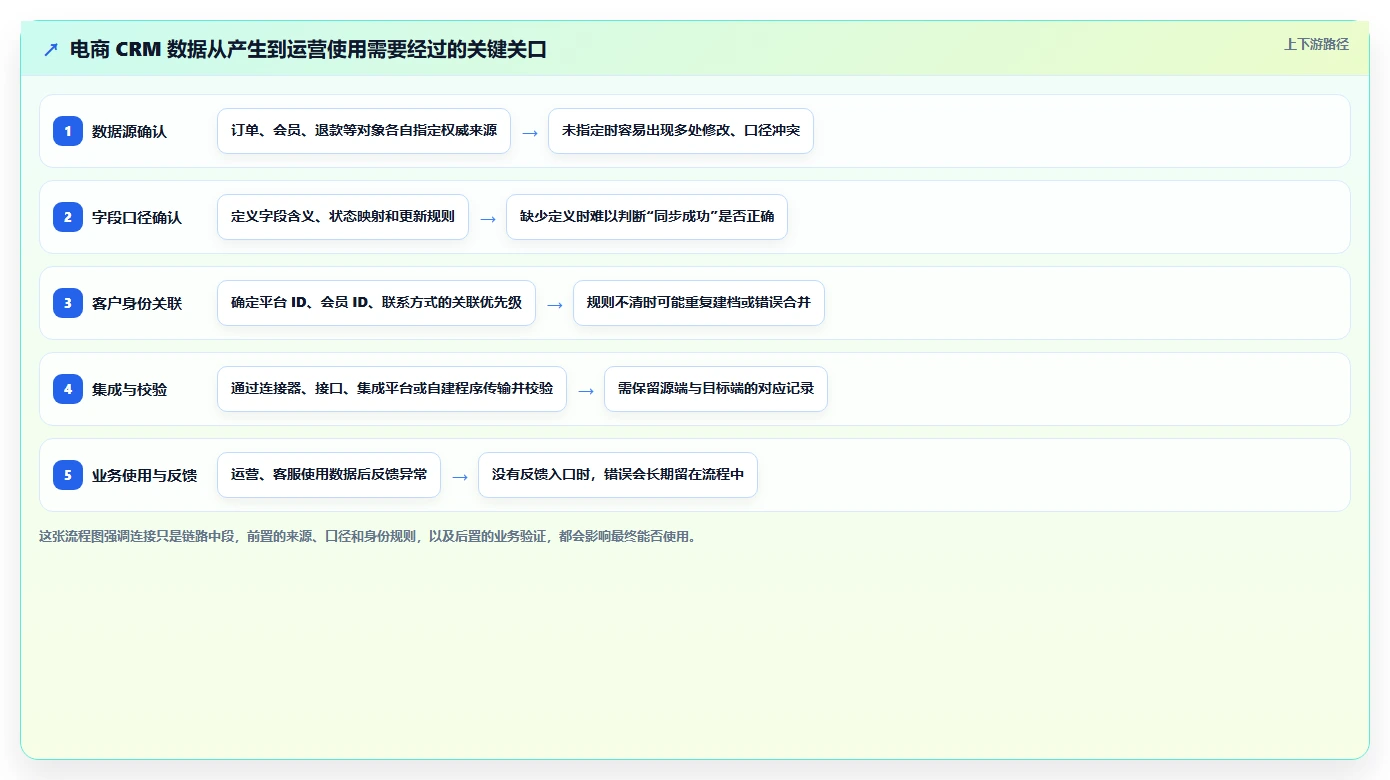Click the 缺少定义时难以判断“同步成功”是否正确 box
Image resolution: width=1390 pixels, height=780 pixels.
point(647,217)
